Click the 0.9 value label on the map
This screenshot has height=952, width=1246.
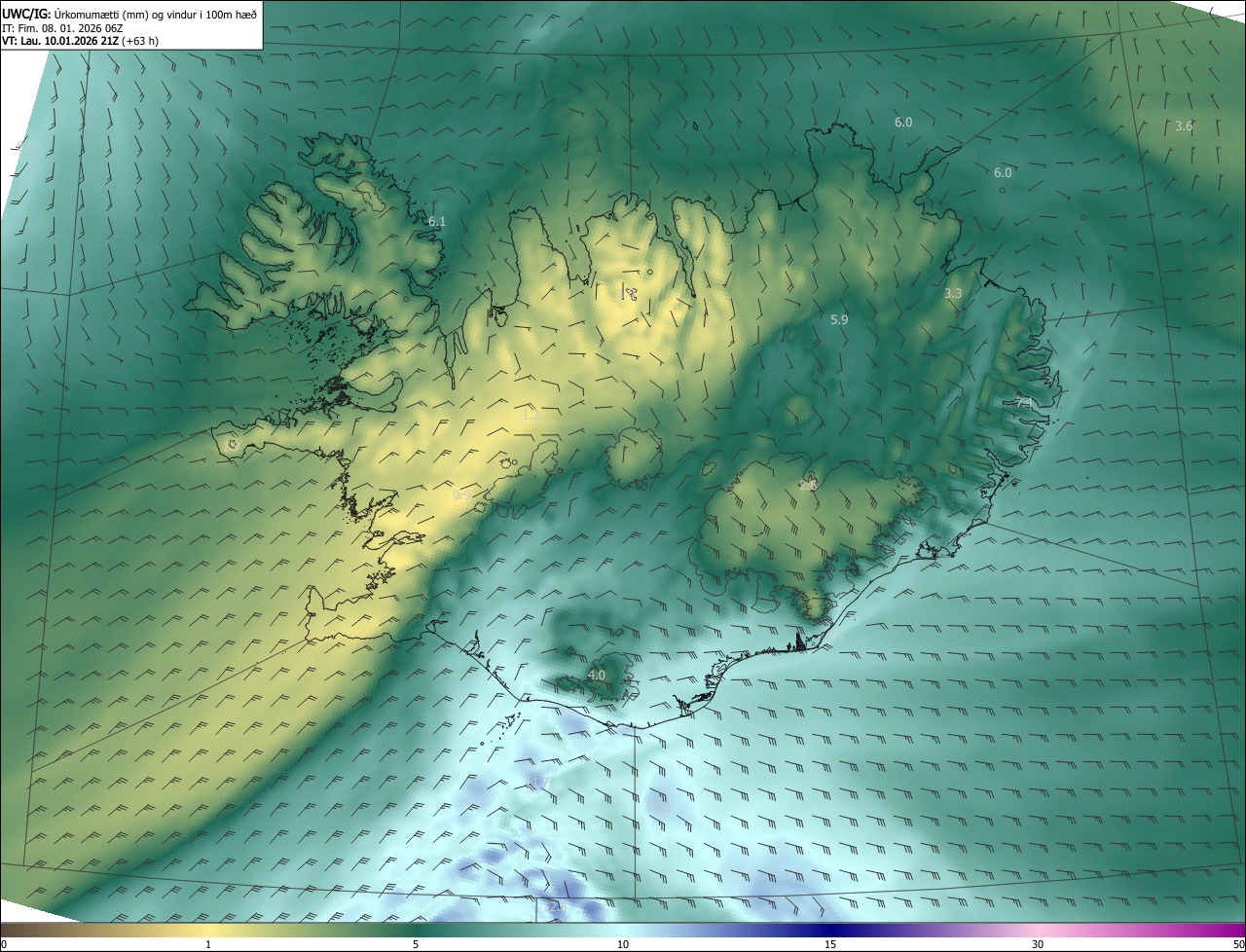pos(461,495)
